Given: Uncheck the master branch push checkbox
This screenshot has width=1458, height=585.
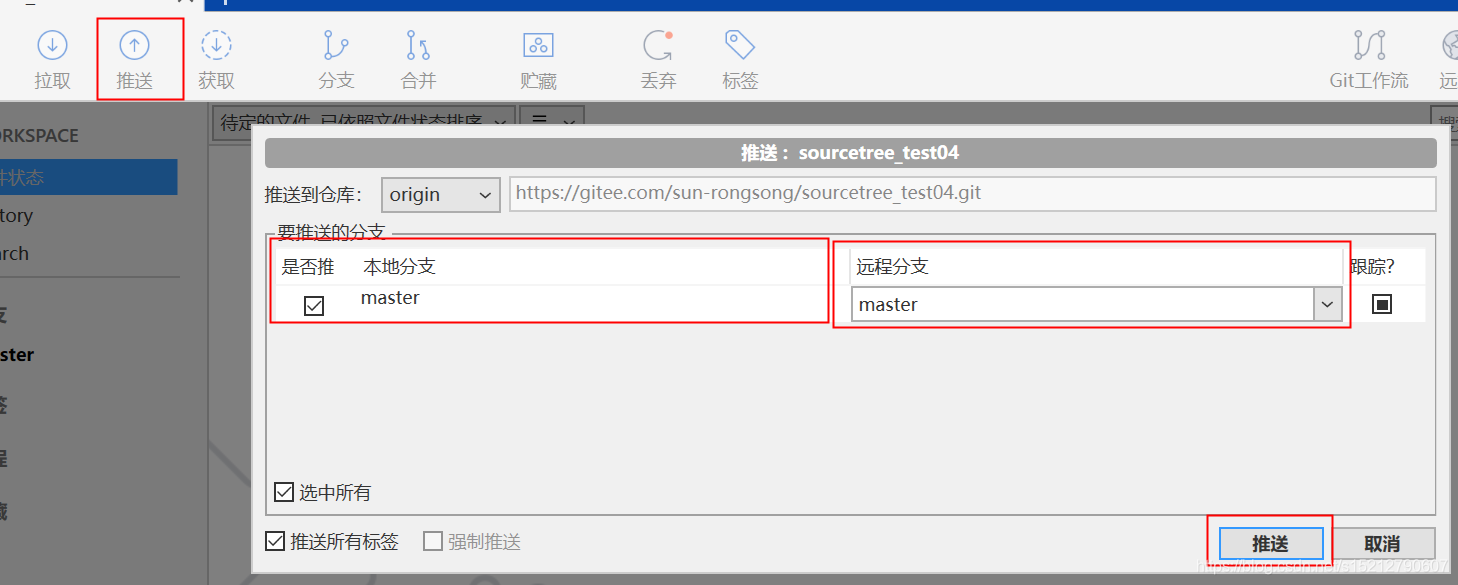Looking at the screenshot, I should tap(313, 305).
